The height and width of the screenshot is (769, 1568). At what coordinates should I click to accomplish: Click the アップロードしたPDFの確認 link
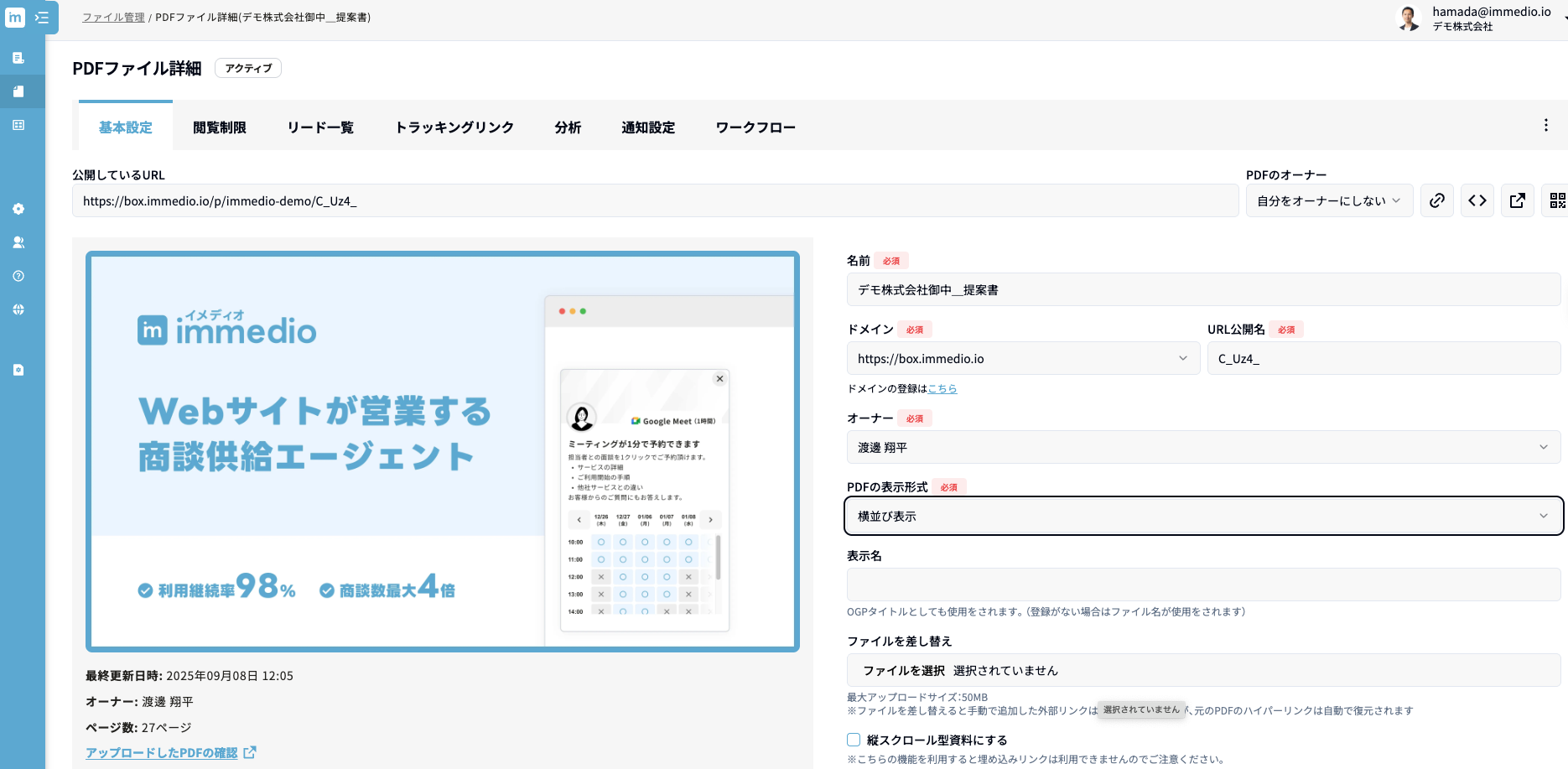(x=162, y=753)
